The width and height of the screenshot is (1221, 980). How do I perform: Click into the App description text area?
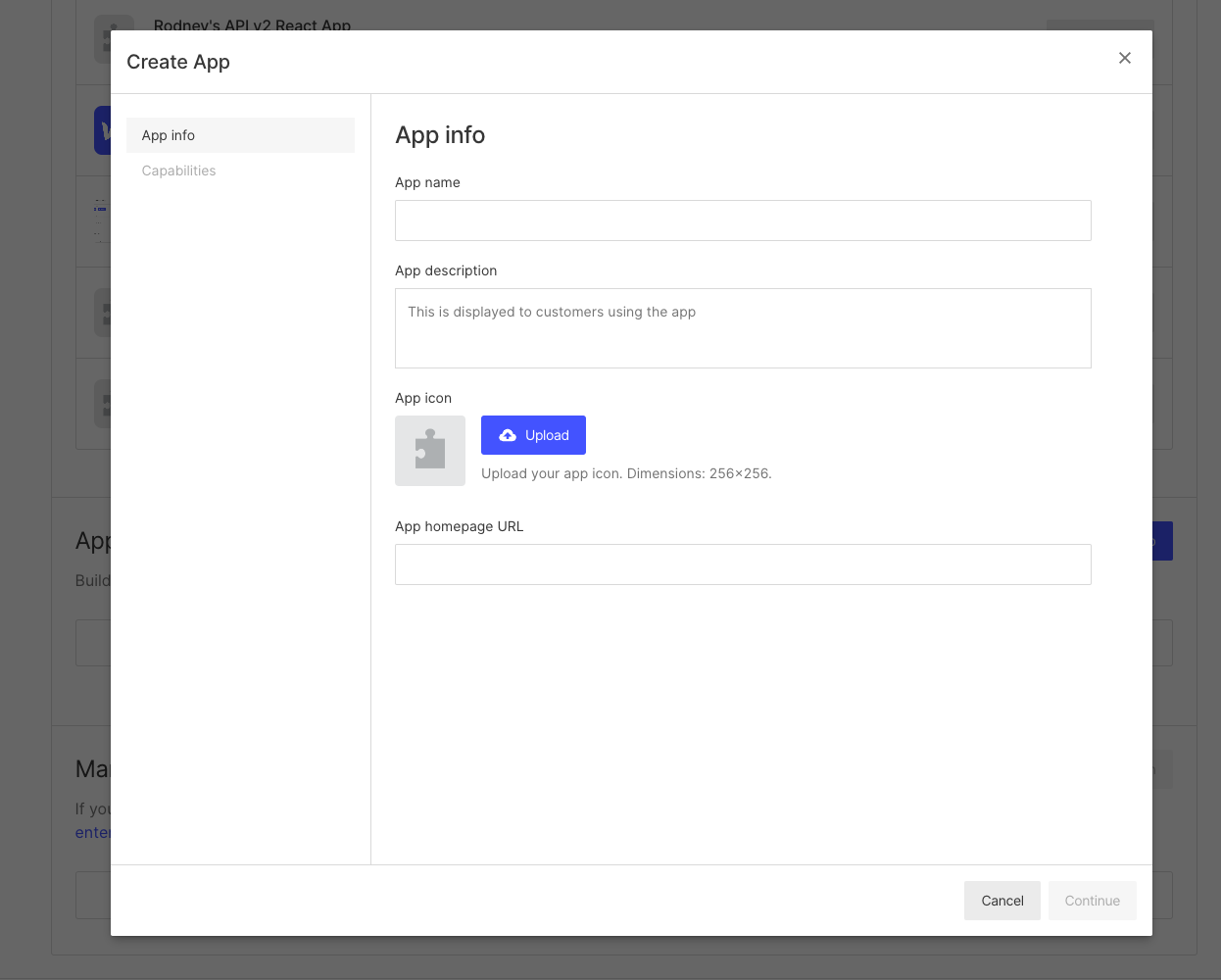(x=743, y=328)
